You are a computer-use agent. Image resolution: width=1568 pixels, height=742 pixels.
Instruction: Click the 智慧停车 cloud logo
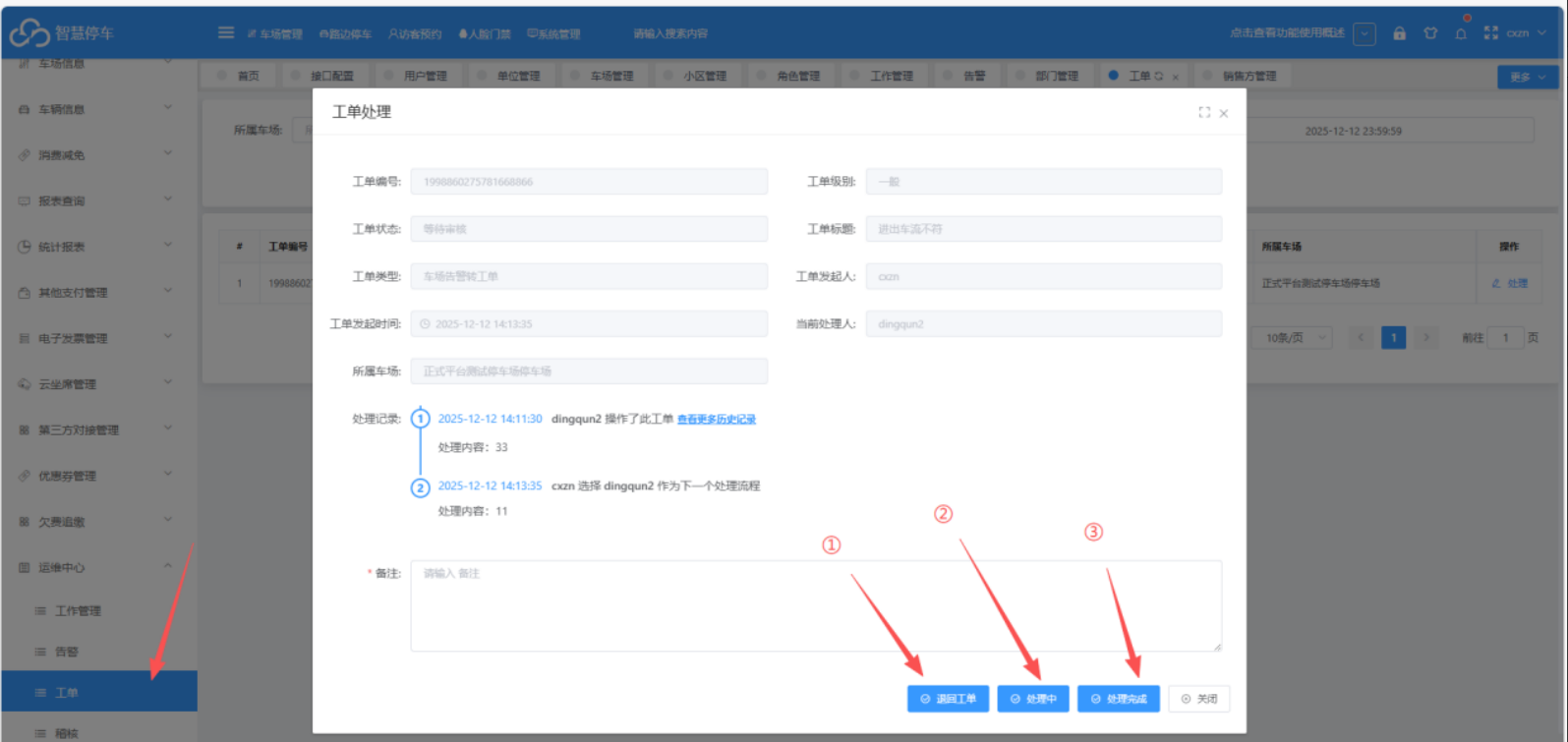(x=29, y=33)
